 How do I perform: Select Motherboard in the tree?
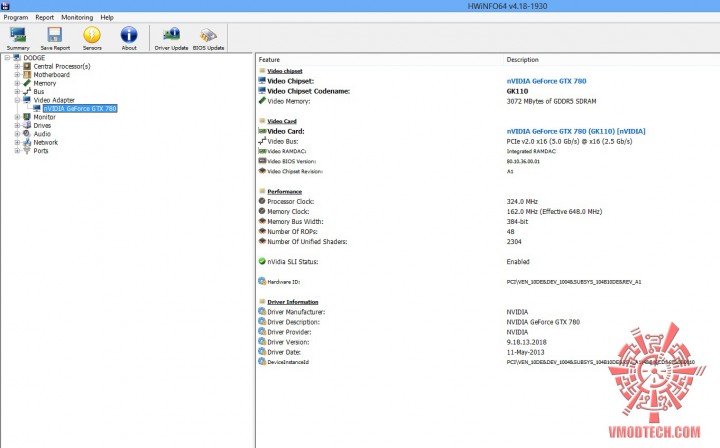pos(51,75)
